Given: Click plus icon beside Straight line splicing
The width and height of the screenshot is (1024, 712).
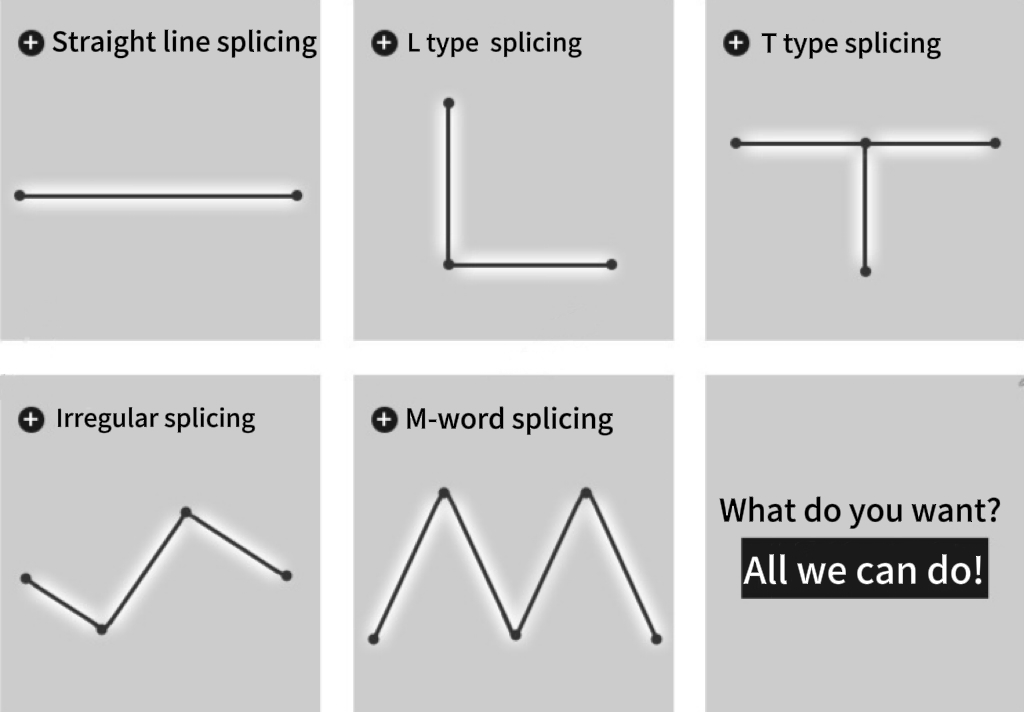Looking at the screenshot, I should pyautogui.click(x=31, y=43).
